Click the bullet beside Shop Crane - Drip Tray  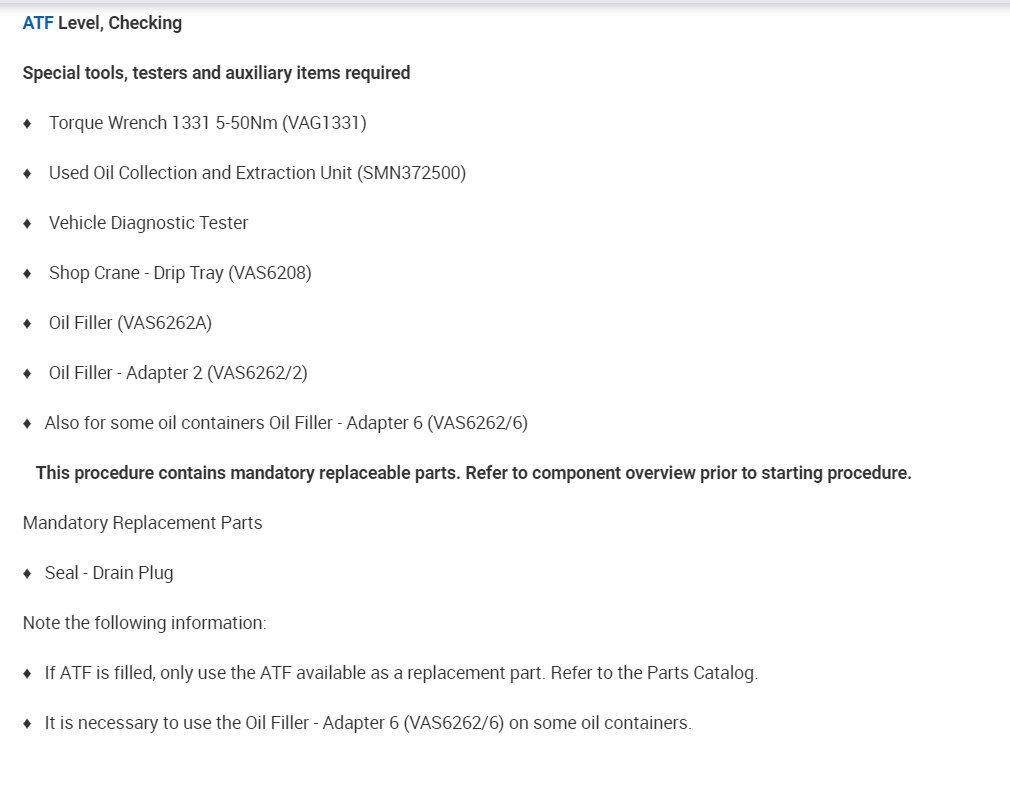pos(27,273)
